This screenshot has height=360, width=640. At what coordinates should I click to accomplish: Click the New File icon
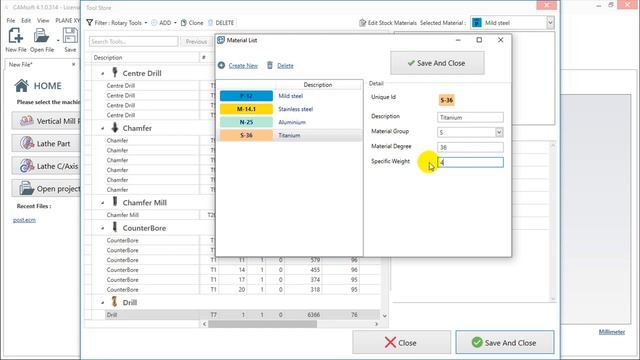point(16,36)
